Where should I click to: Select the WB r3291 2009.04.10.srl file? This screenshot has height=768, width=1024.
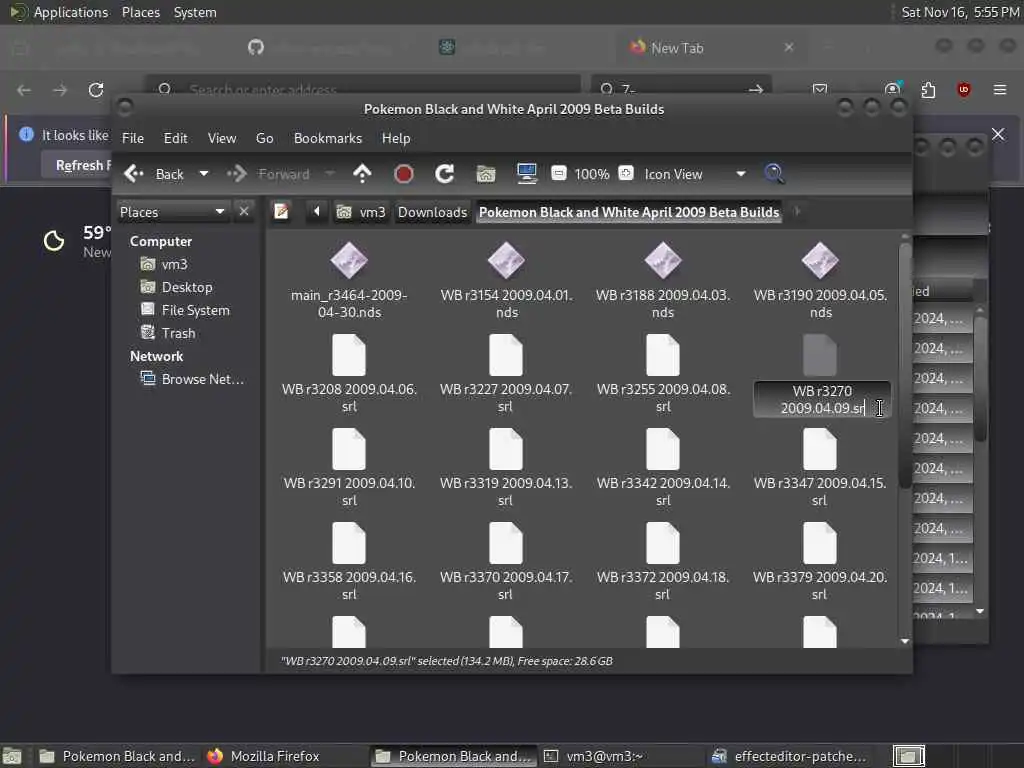click(349, 468)
